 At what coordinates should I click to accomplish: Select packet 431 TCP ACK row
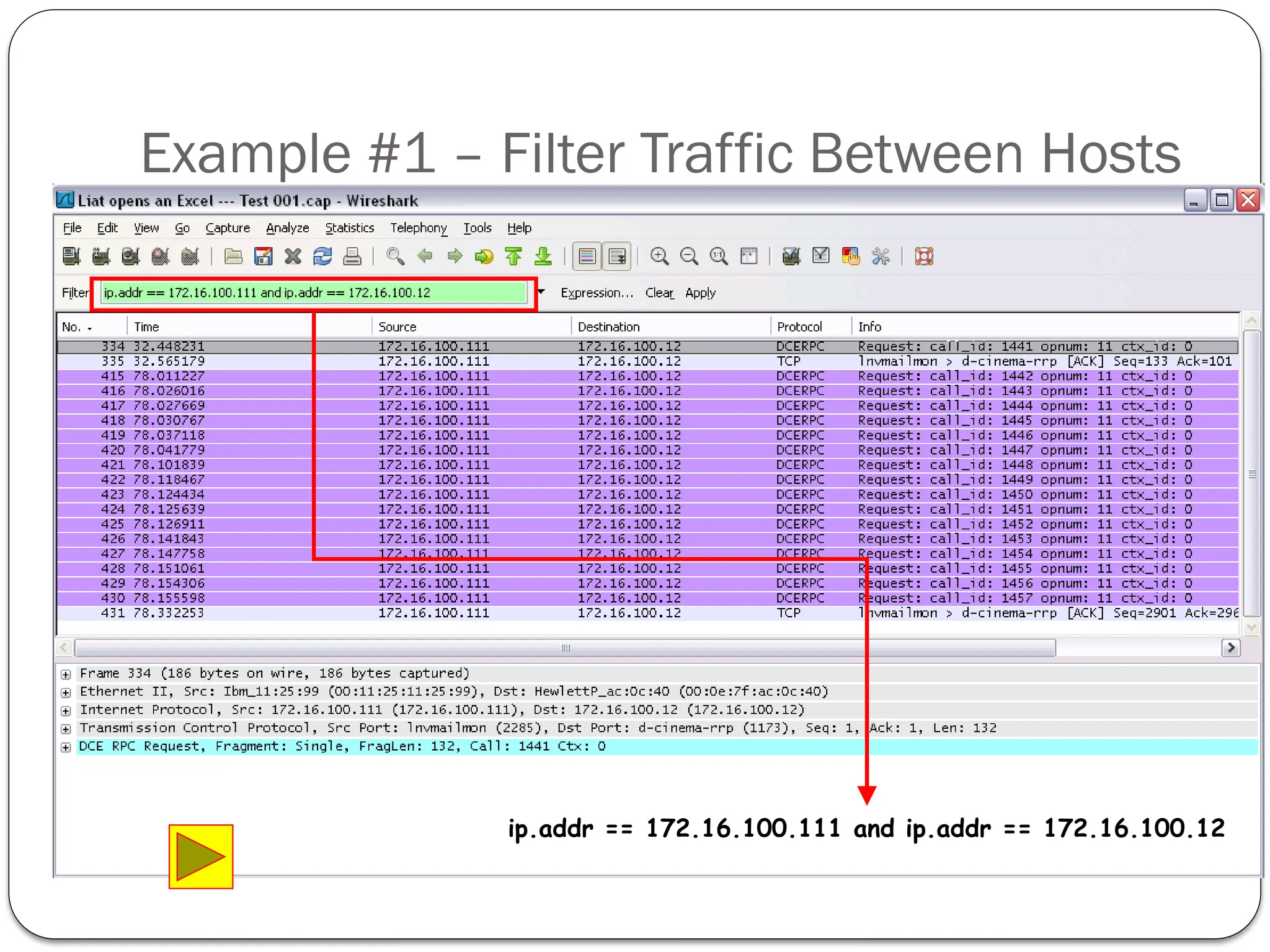pyautogui.click(x=648, y=613)
